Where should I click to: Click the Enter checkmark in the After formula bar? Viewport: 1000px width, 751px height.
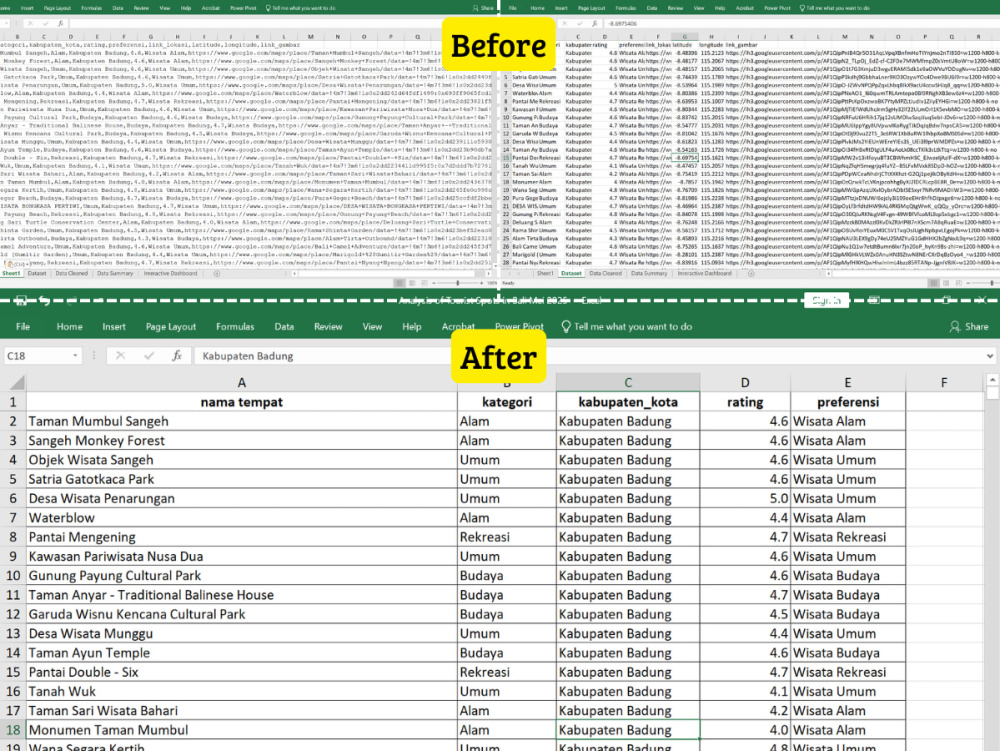149,356
